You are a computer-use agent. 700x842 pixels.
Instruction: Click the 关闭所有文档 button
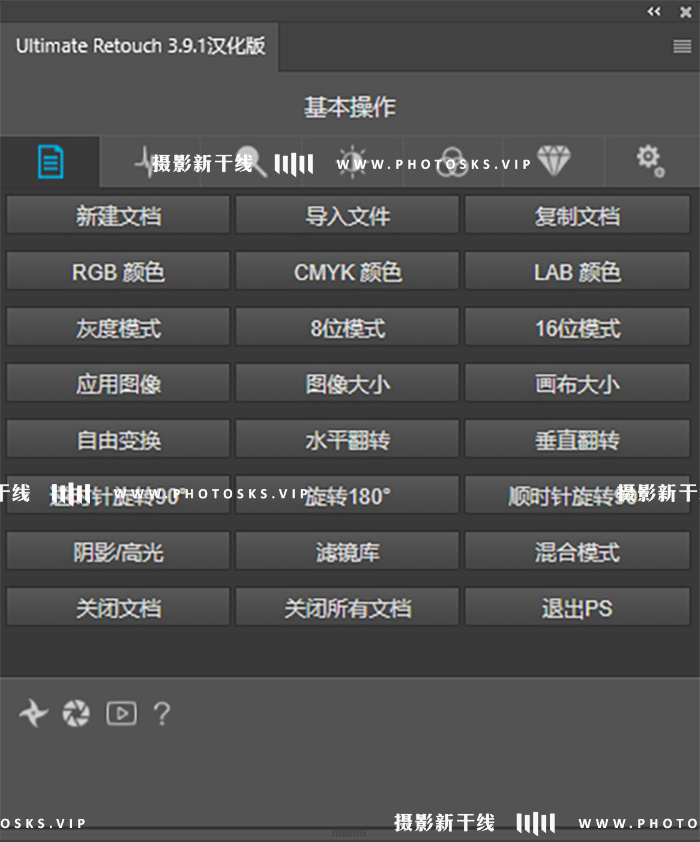(347, 607)
